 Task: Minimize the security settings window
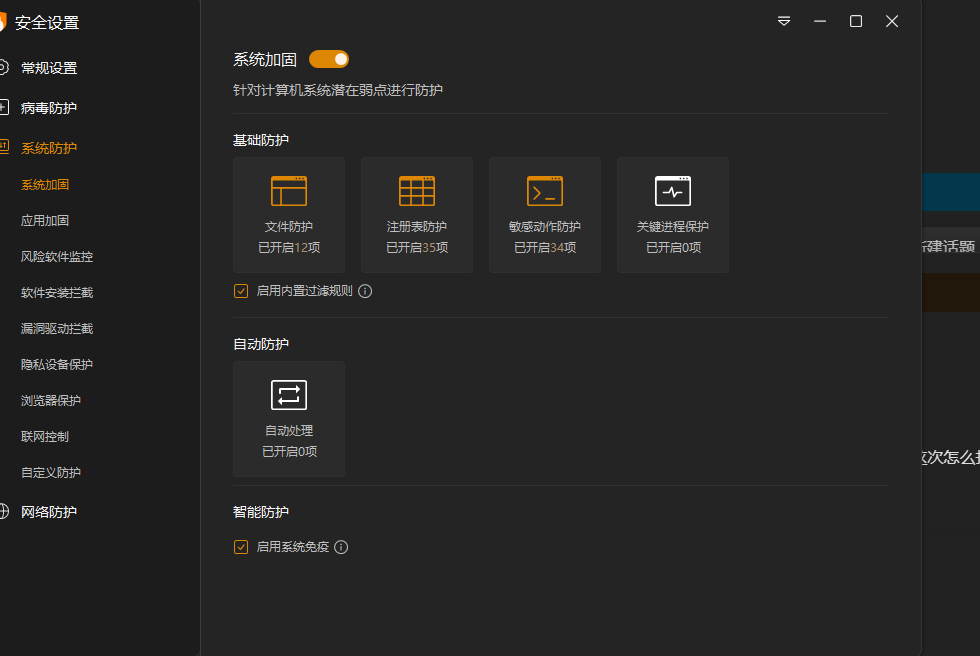tap(820, 21)
